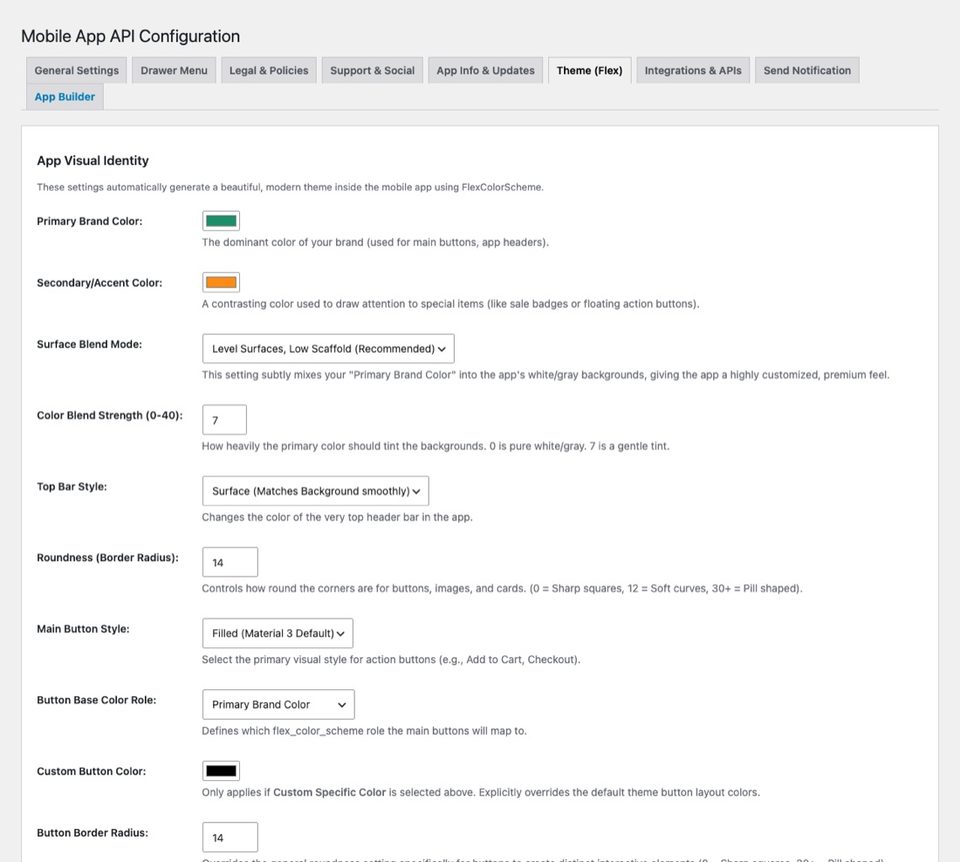Click the 'Button Base Color Role:' label
The width and height of the screenshot is (960, 862).
(96, 700)
